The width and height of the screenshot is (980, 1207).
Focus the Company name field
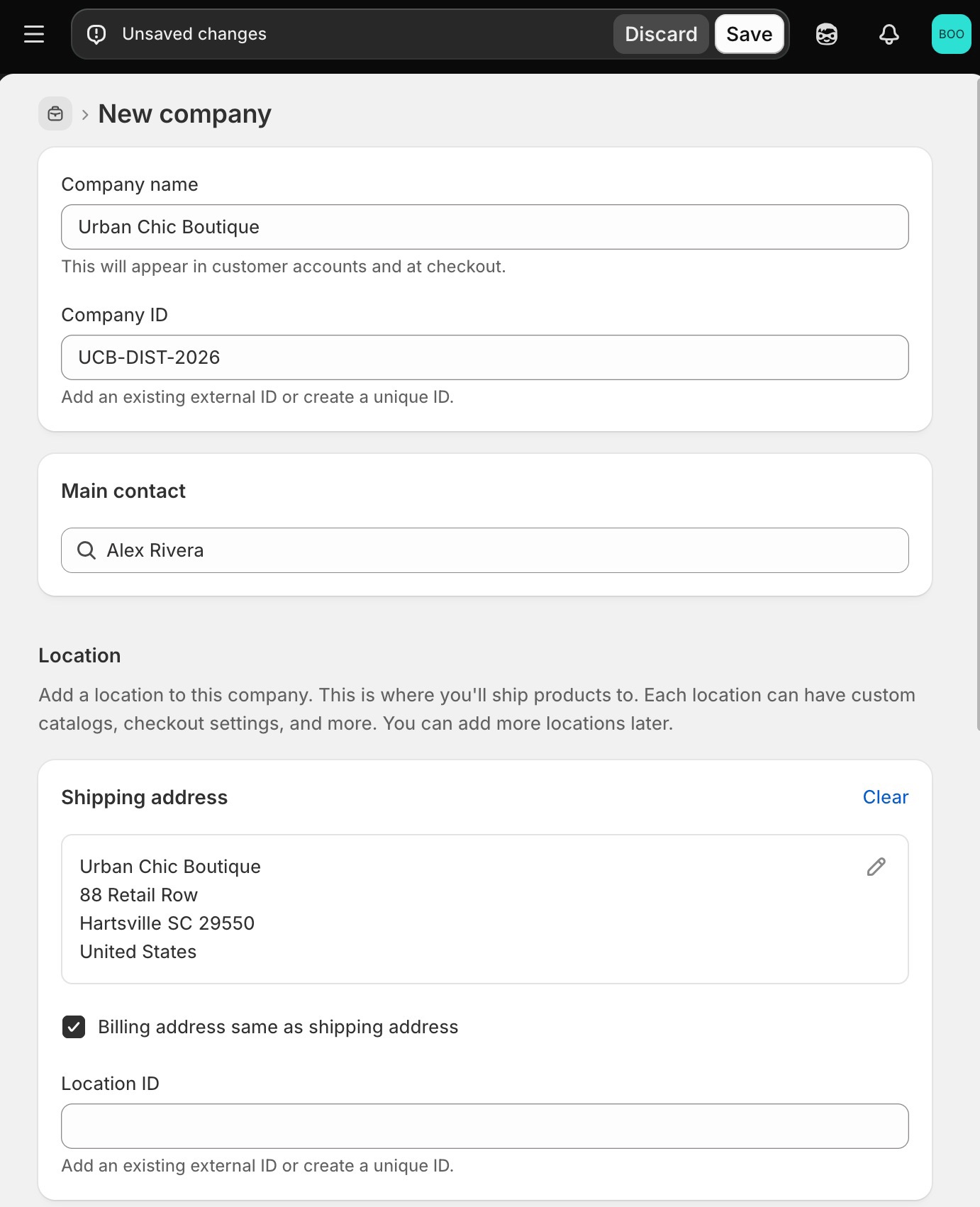click(485, 227)
